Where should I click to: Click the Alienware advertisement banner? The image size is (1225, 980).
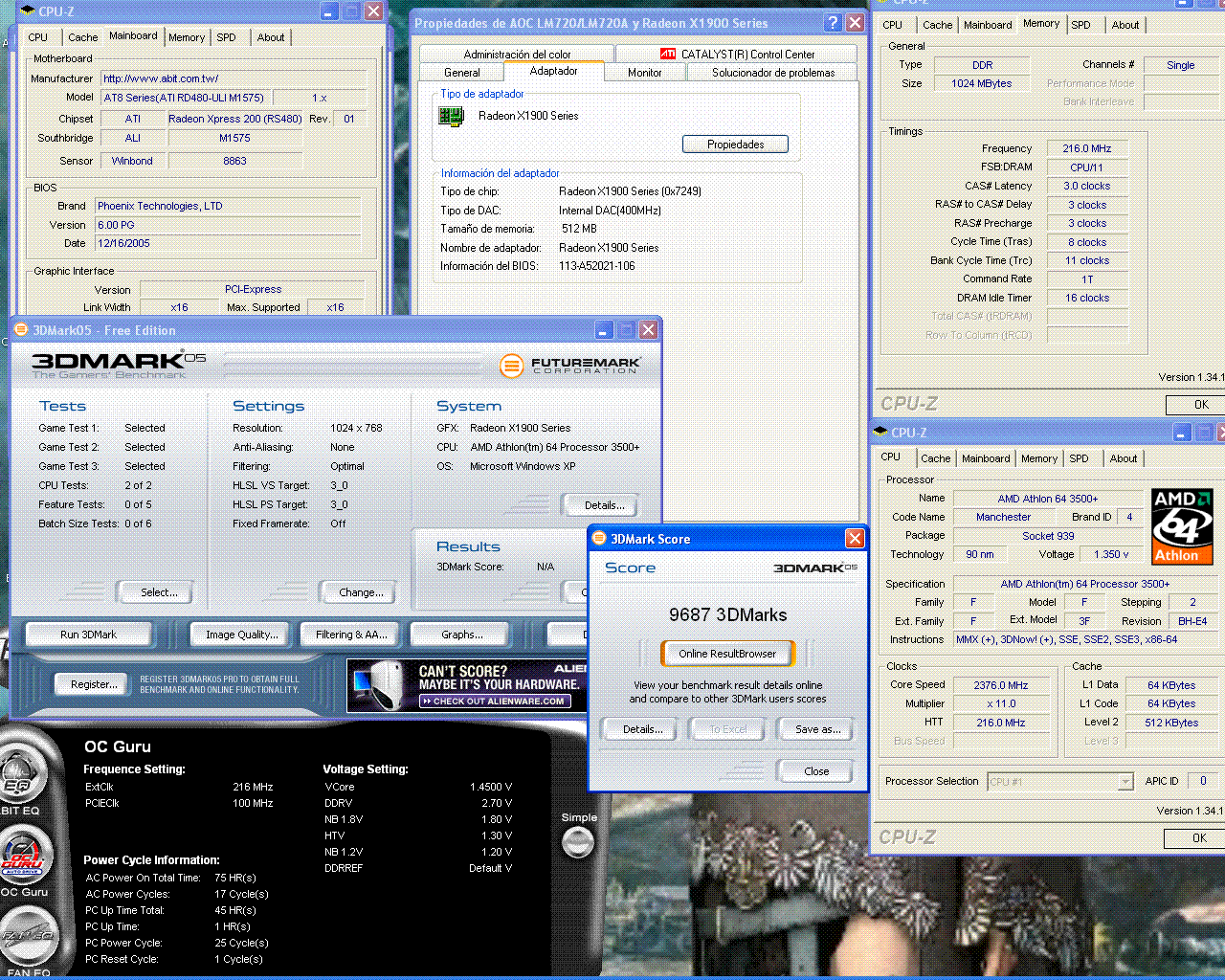(466, 686)
